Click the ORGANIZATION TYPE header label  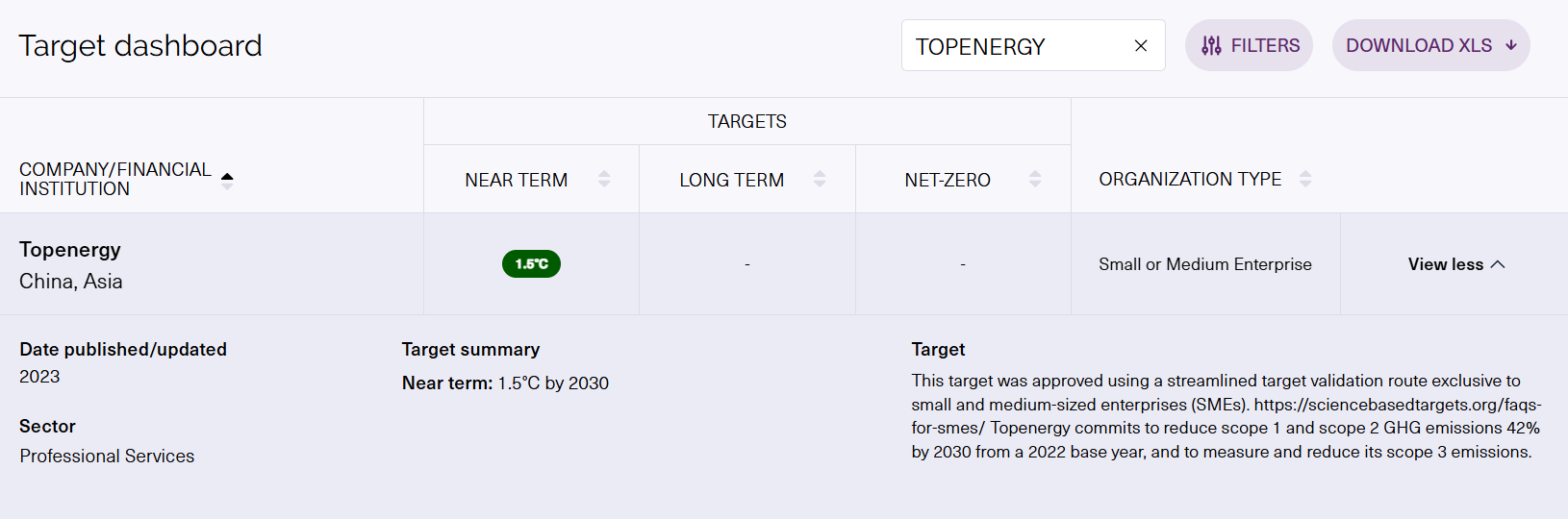tap(1190, 180)
